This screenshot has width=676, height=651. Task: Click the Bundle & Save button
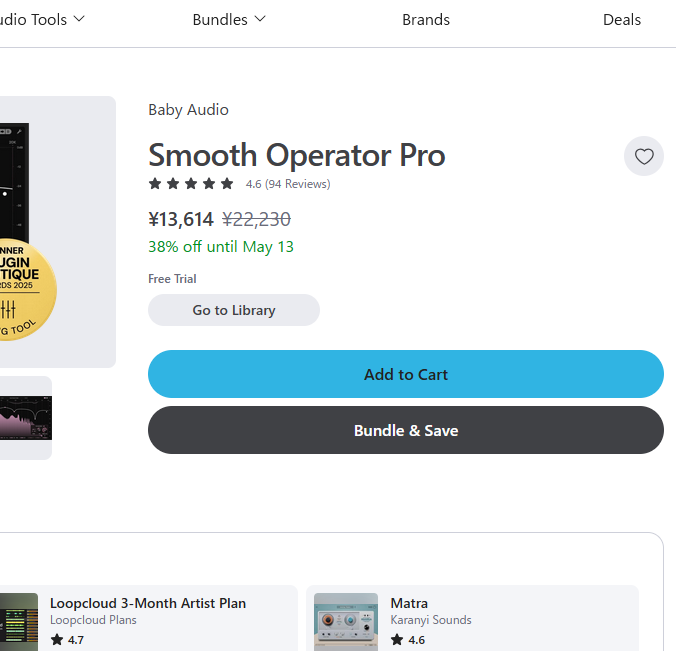point(406,430)
